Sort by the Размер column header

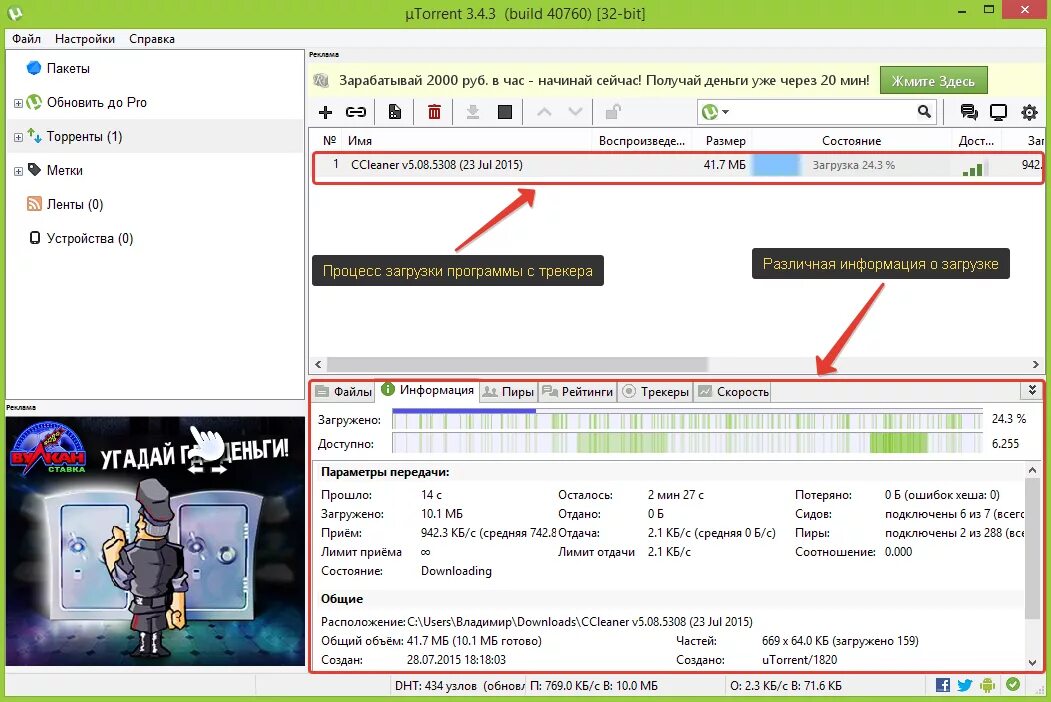[725, 141]
